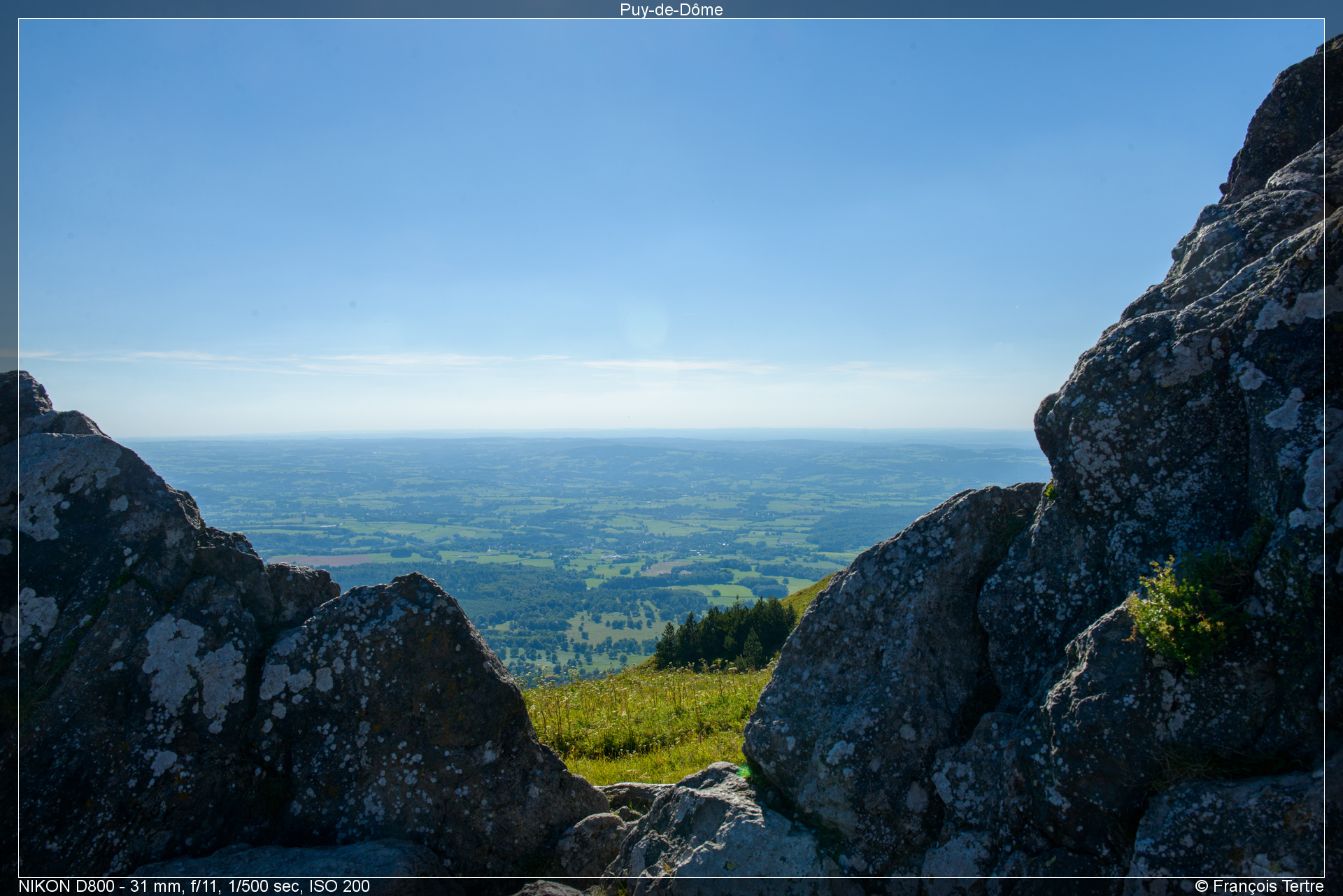1343x896 pixels.
Task: Click the Puy-de-Dôme title text
Action: [671, 9]
